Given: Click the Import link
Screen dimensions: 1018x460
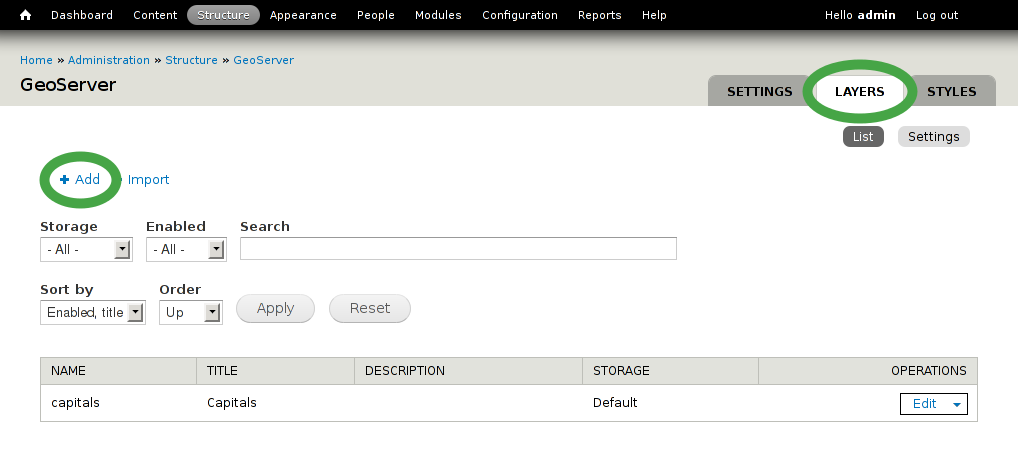Looking at the screenshot, I should coord(149,180).
